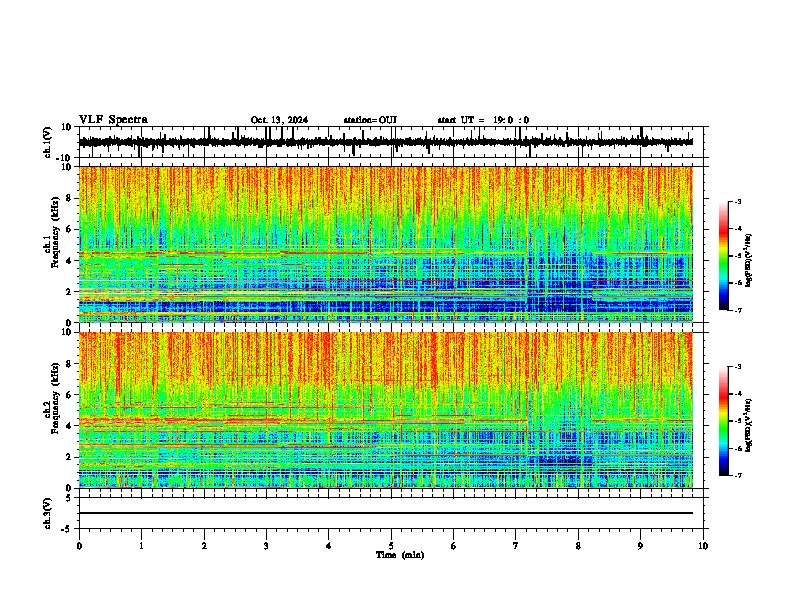
Task: Click the time axis tick label "1"
Action: [141, 546]
